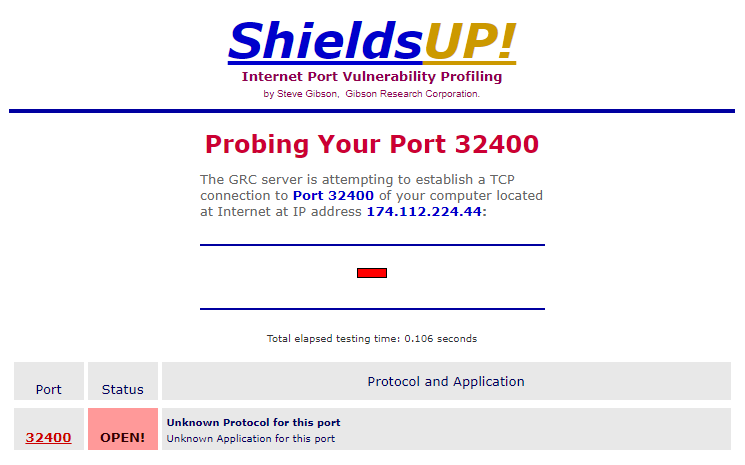The height and width of the screenshot is (465, 745).
Task: Click Unknown Application for this port text
Action: click(x=250, y=438)
